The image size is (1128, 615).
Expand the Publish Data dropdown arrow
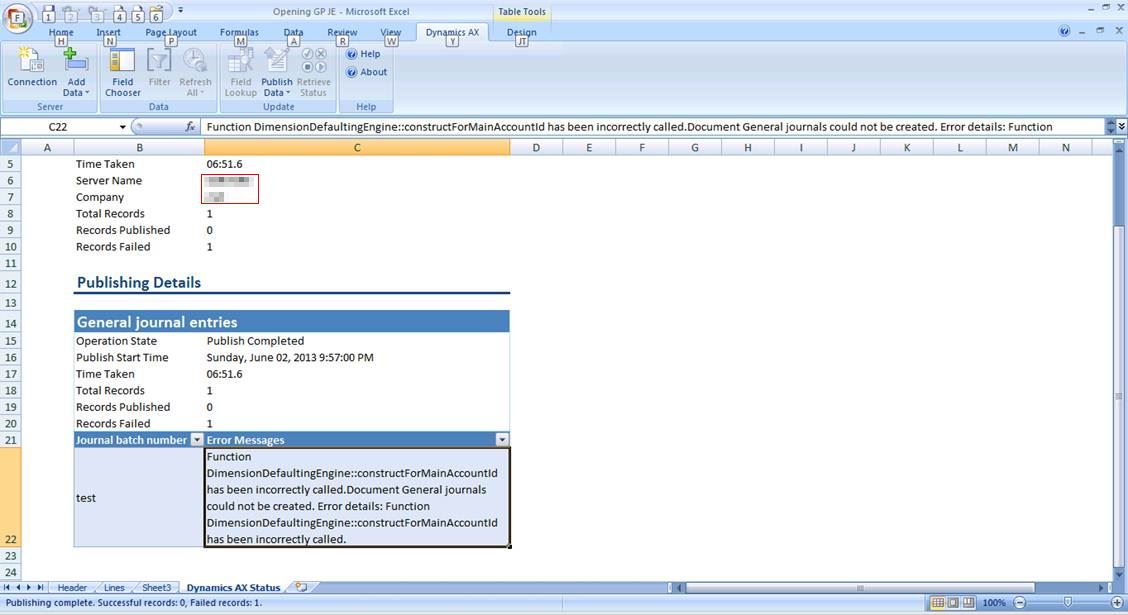(288, 93)
